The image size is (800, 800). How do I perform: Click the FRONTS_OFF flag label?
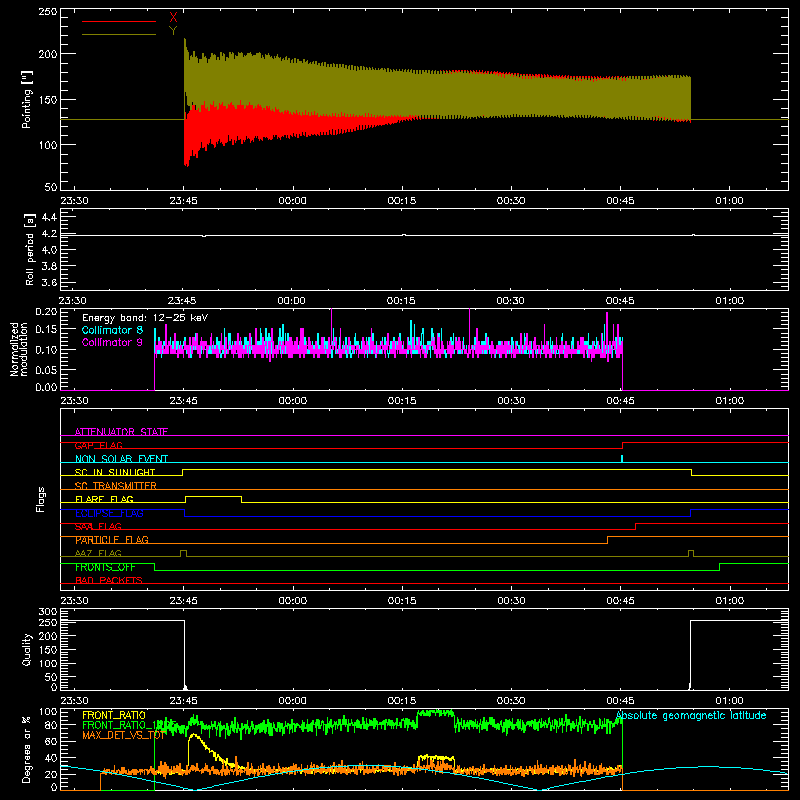(x=105, y=567)
